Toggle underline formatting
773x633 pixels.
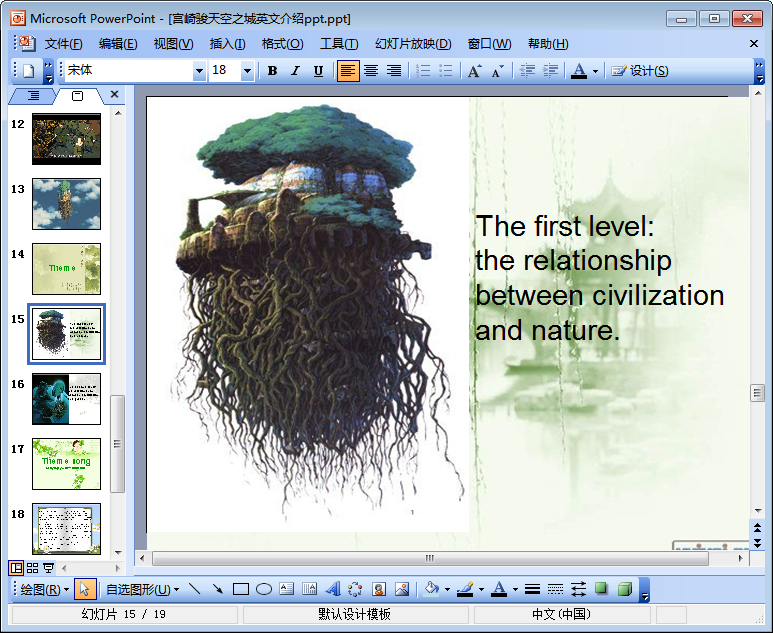[x=318, y=71]
